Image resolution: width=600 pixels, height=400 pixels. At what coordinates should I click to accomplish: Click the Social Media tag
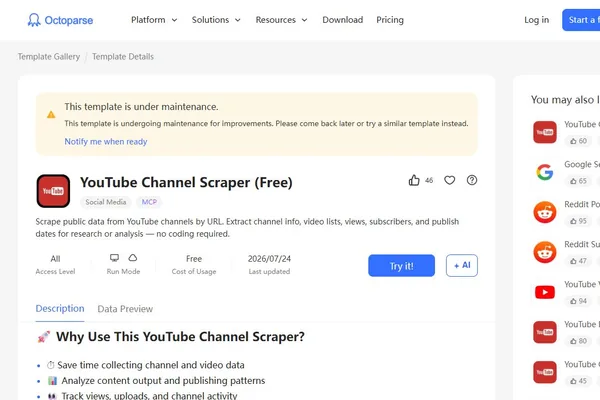106,202
